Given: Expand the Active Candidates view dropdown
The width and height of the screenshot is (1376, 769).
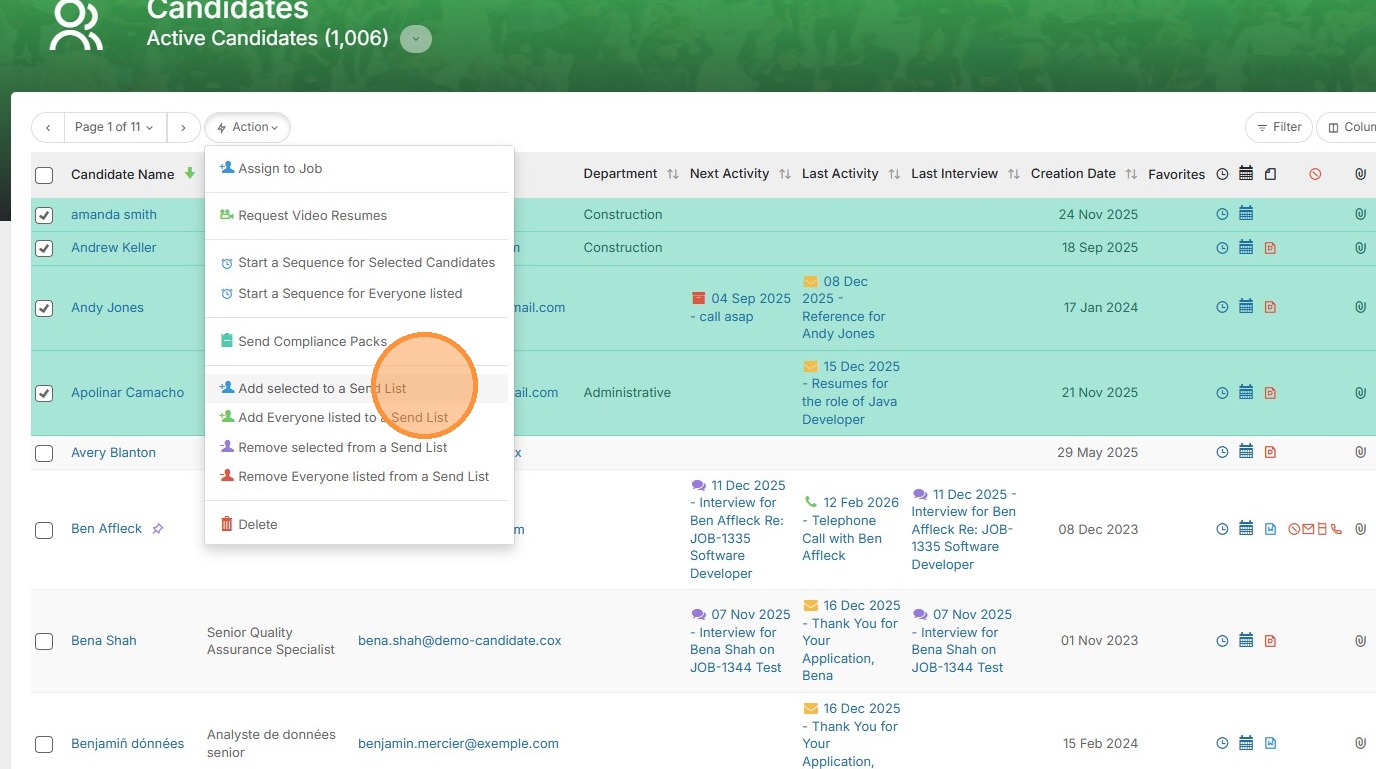Looking at the screenshot, I should point(416,39).
